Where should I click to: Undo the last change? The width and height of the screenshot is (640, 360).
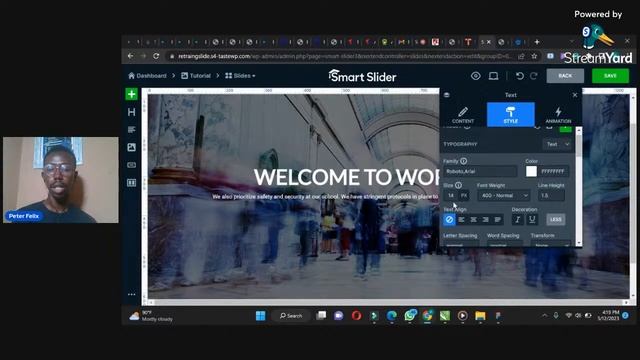(520, 76)
